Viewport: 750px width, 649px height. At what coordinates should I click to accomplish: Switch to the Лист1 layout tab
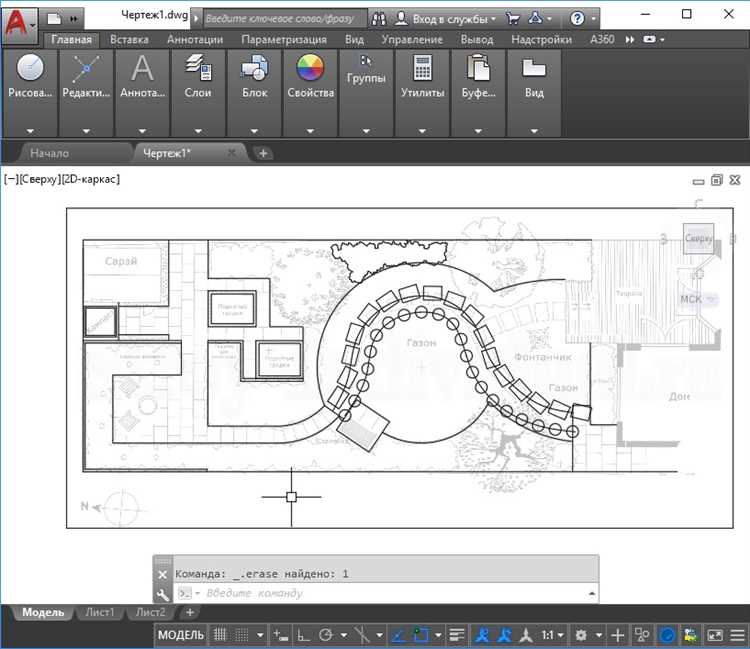[x=98, y=612]
